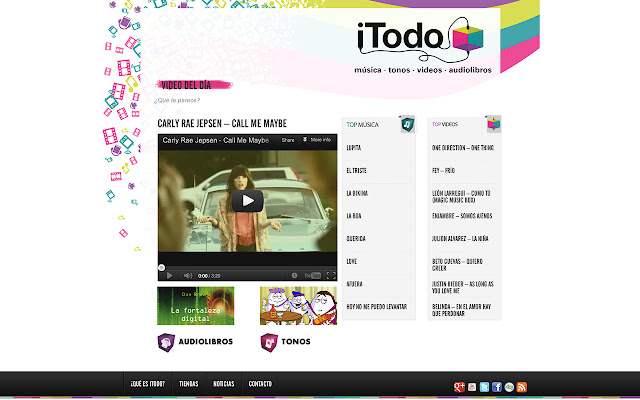Click the 0:00 / 3:20 time display
The height and width of the screenshot is (400, 640).
[x=209, y=276]
